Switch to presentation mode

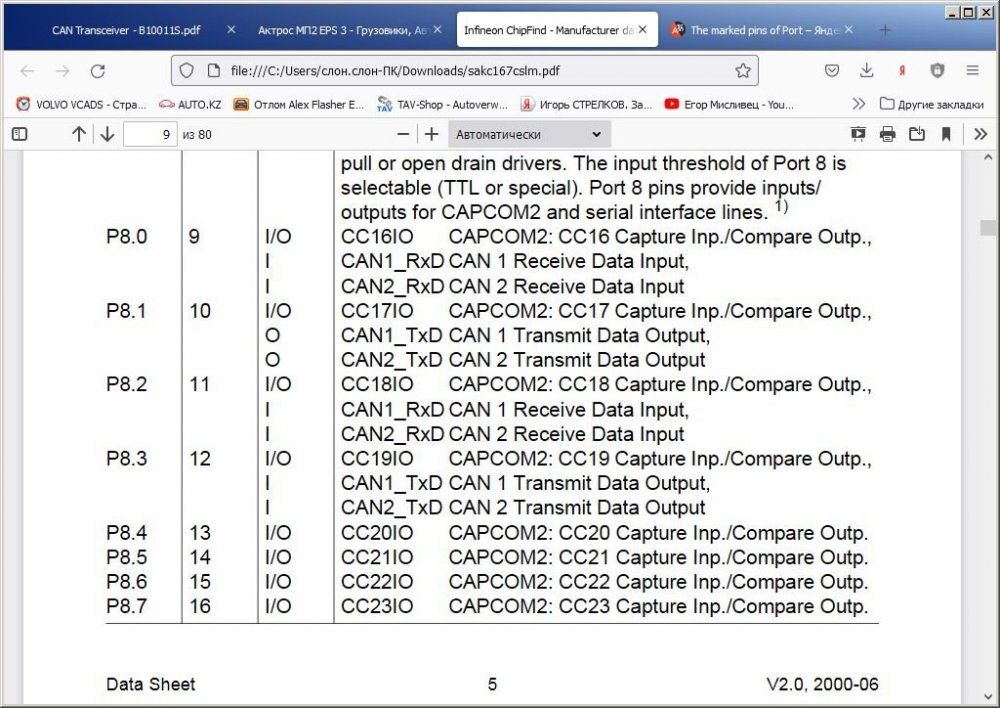tap(858, 134)
